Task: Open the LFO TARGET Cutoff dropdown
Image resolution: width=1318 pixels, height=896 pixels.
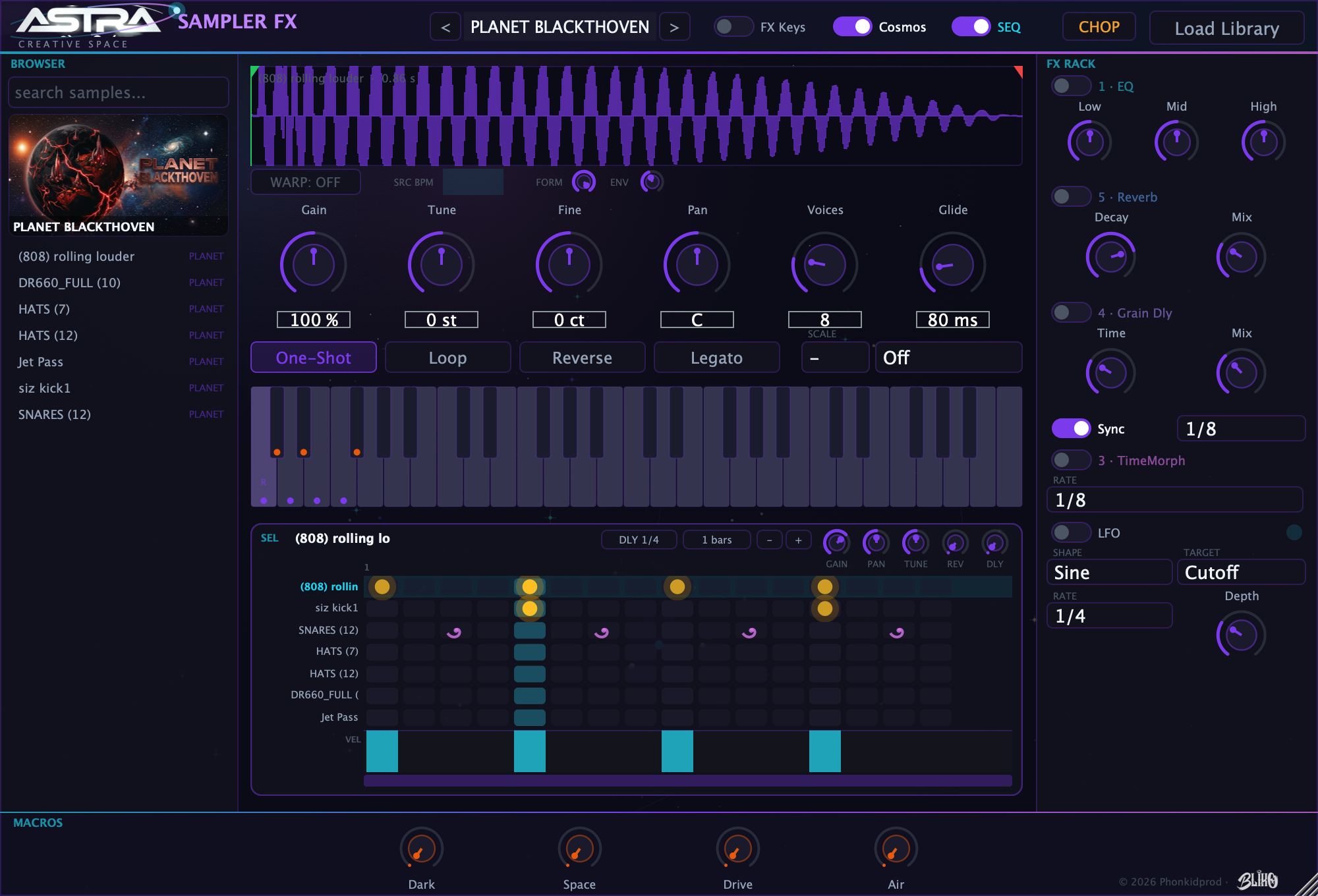Action: (1241, 572)
